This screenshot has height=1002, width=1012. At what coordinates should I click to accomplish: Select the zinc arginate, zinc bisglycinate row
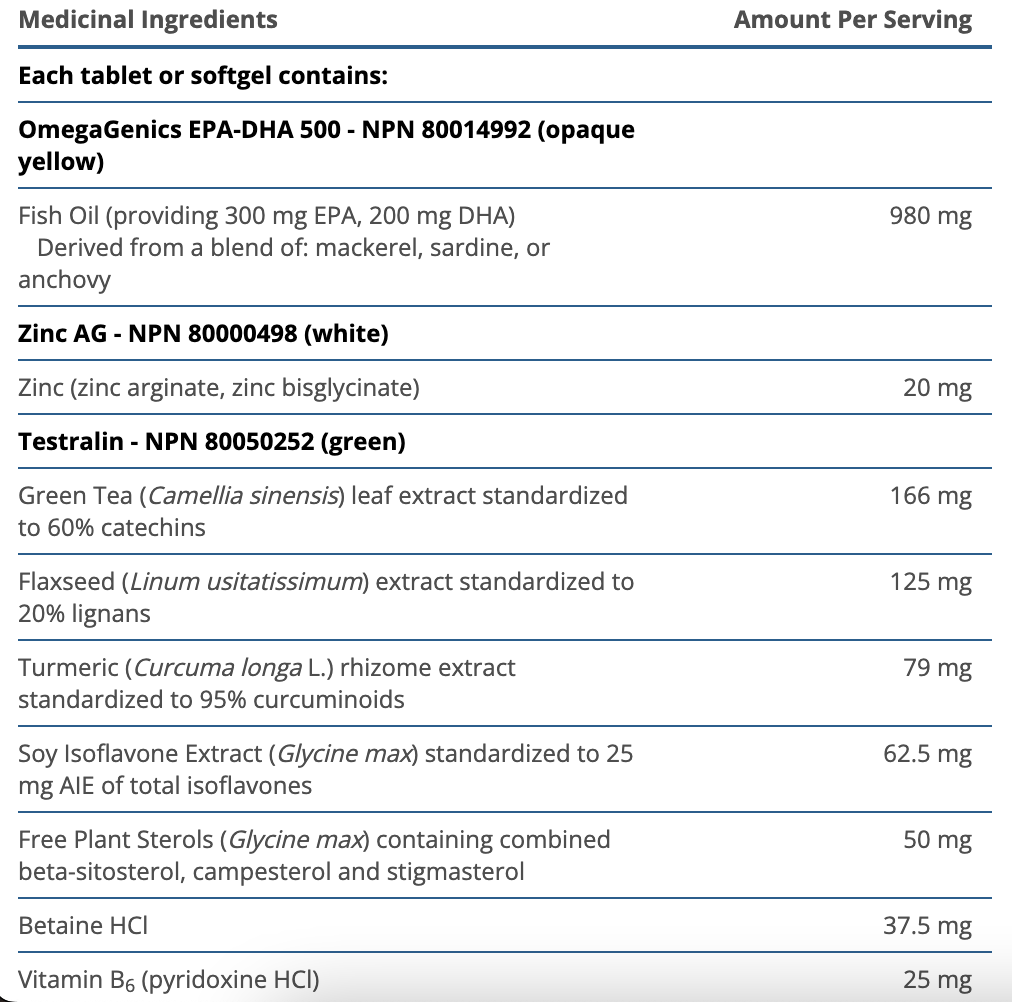click(x=218, y=387)
